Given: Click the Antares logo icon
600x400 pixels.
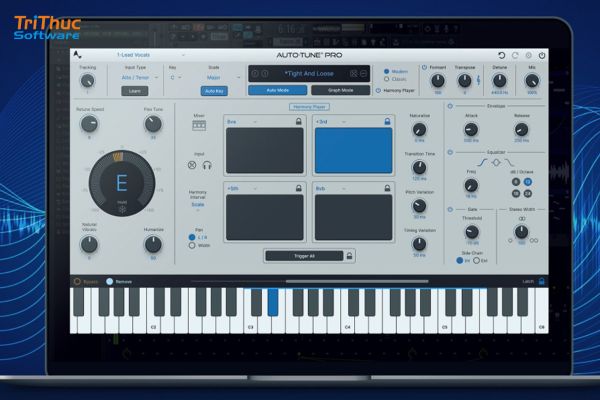Looking at the screenshot, I should point(77,55).
